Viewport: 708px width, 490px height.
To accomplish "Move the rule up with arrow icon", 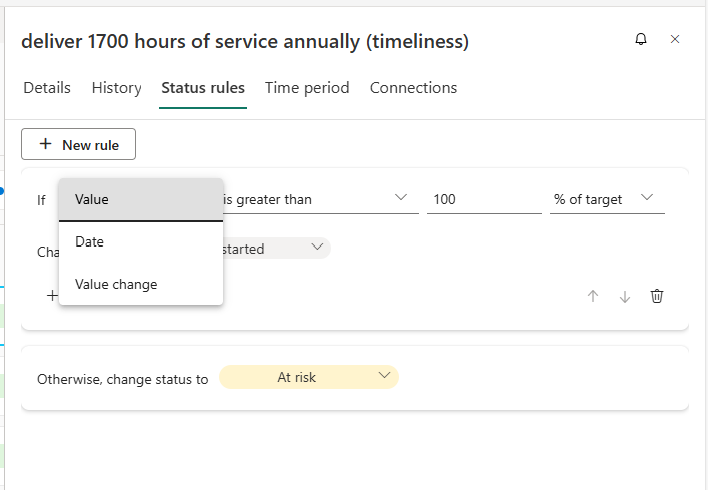I will point(593,296).
